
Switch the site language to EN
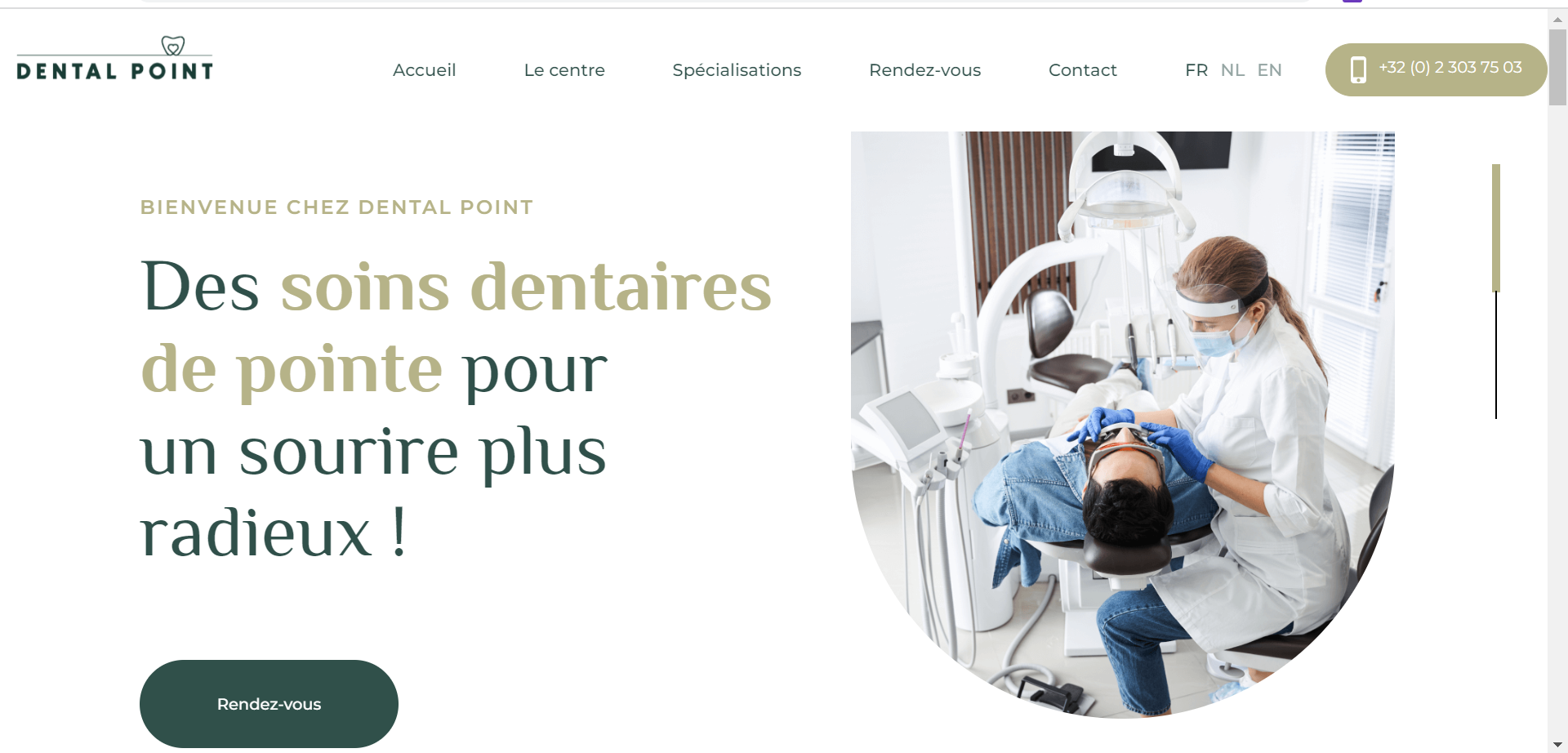[x=1269, y=70]
